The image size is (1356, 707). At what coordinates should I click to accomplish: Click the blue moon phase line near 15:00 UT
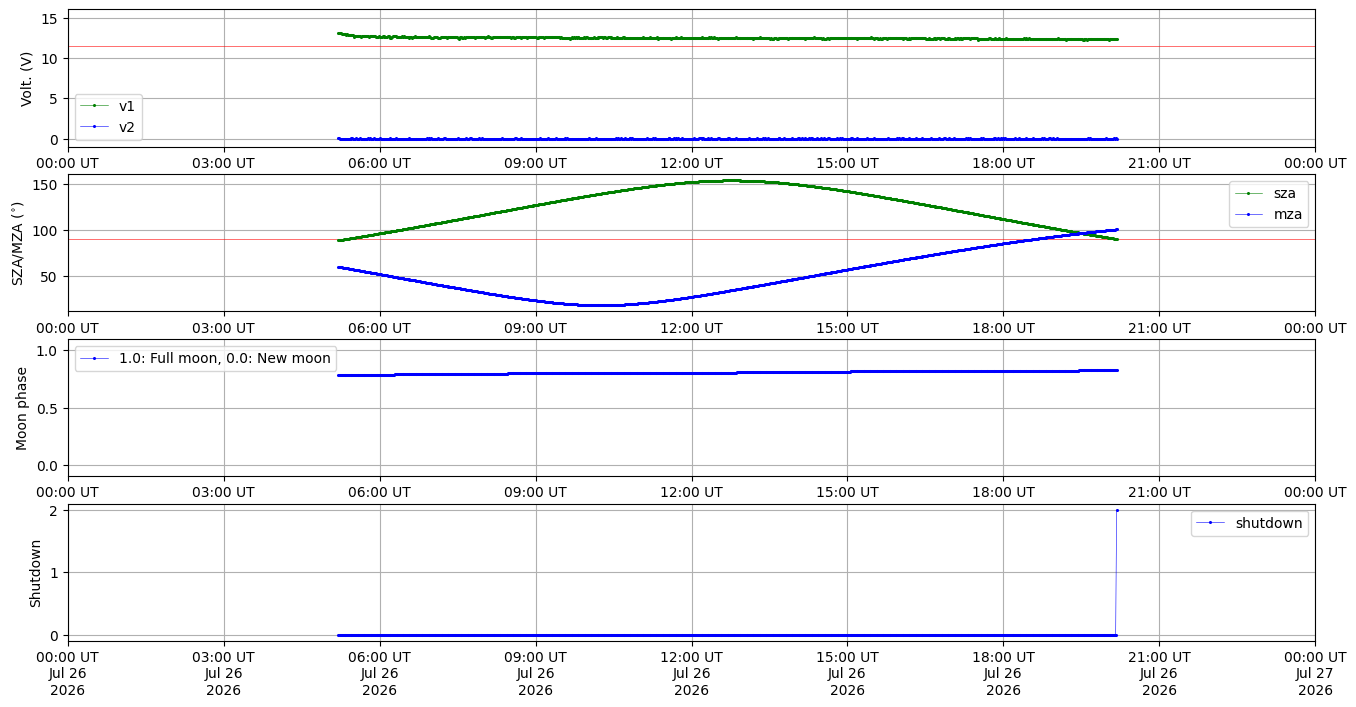tap(847, 372)
